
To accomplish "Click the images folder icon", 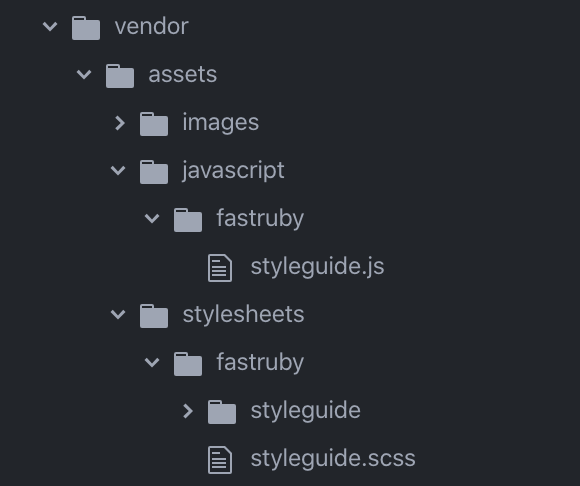I will [x=154, y=124].
